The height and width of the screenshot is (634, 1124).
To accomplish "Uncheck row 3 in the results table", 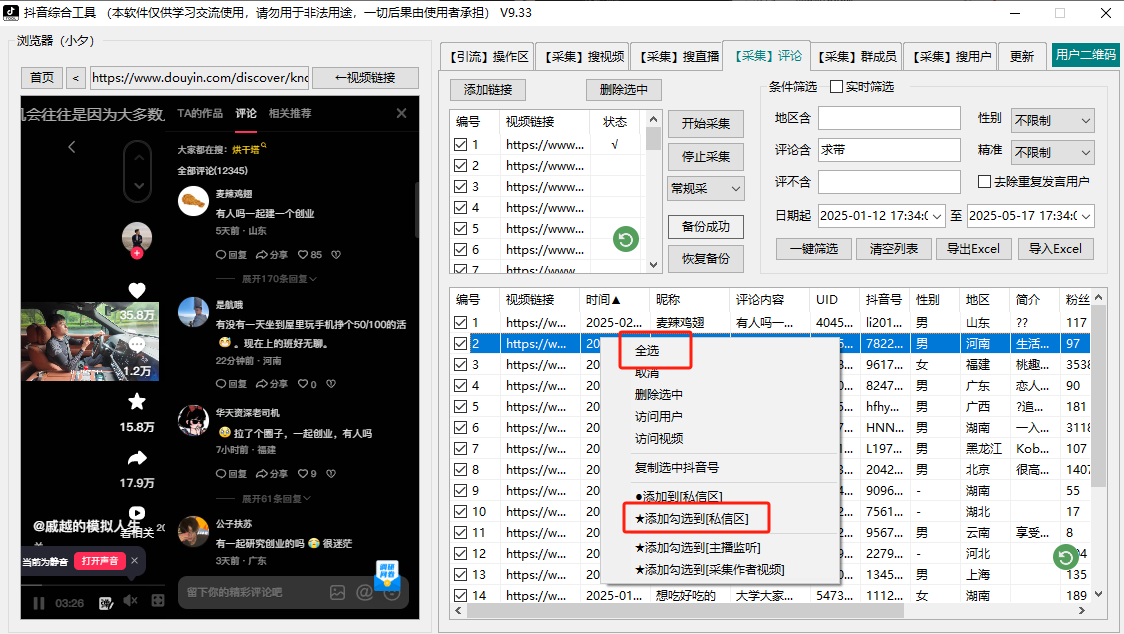I will pyautogui.click(x=460, y=365).
